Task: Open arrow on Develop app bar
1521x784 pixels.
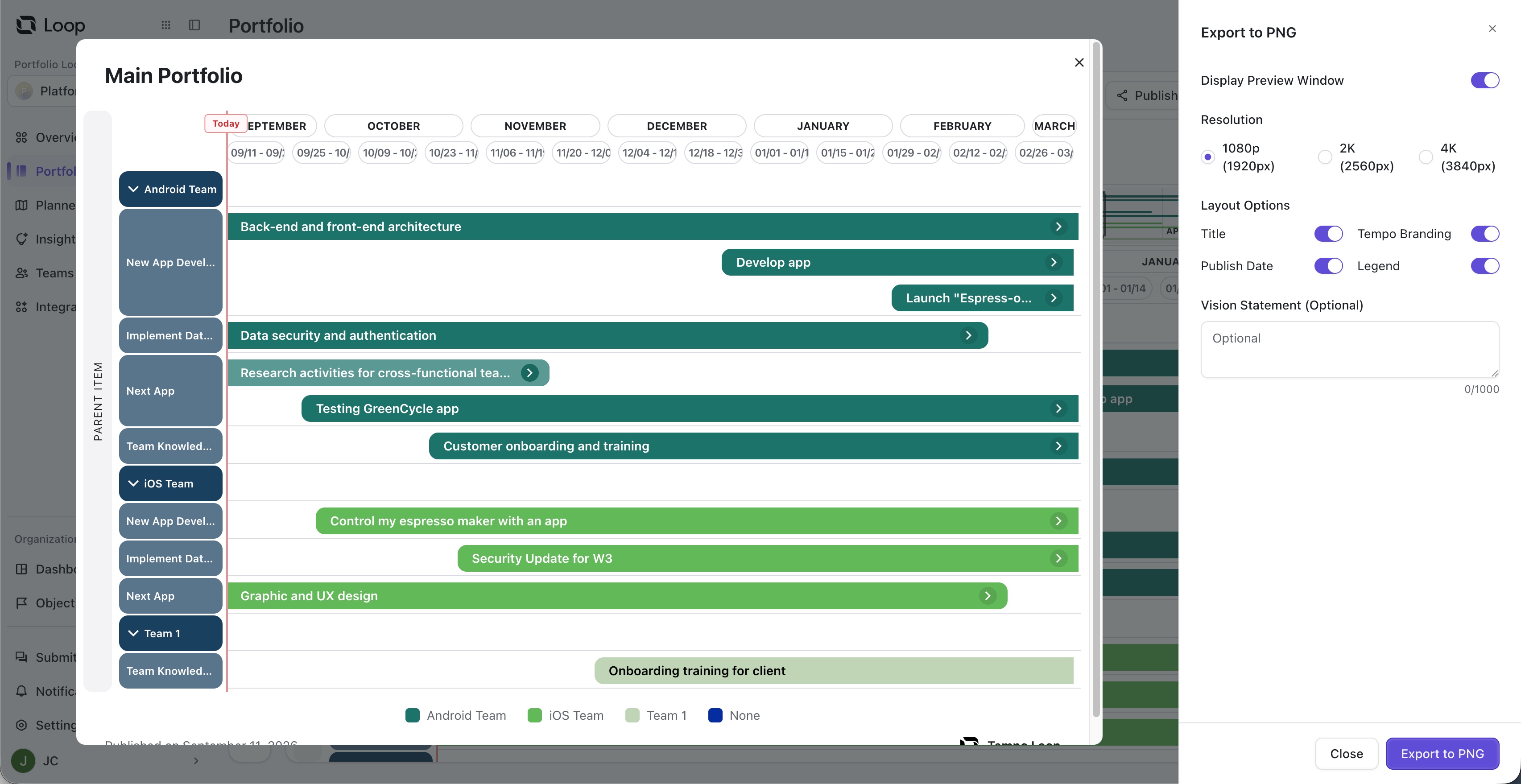Action: (1054, 262)
